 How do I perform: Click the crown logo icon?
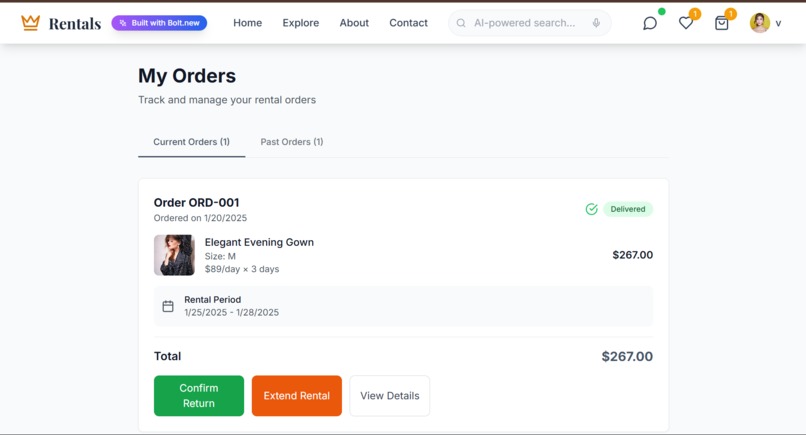[30, 23]
